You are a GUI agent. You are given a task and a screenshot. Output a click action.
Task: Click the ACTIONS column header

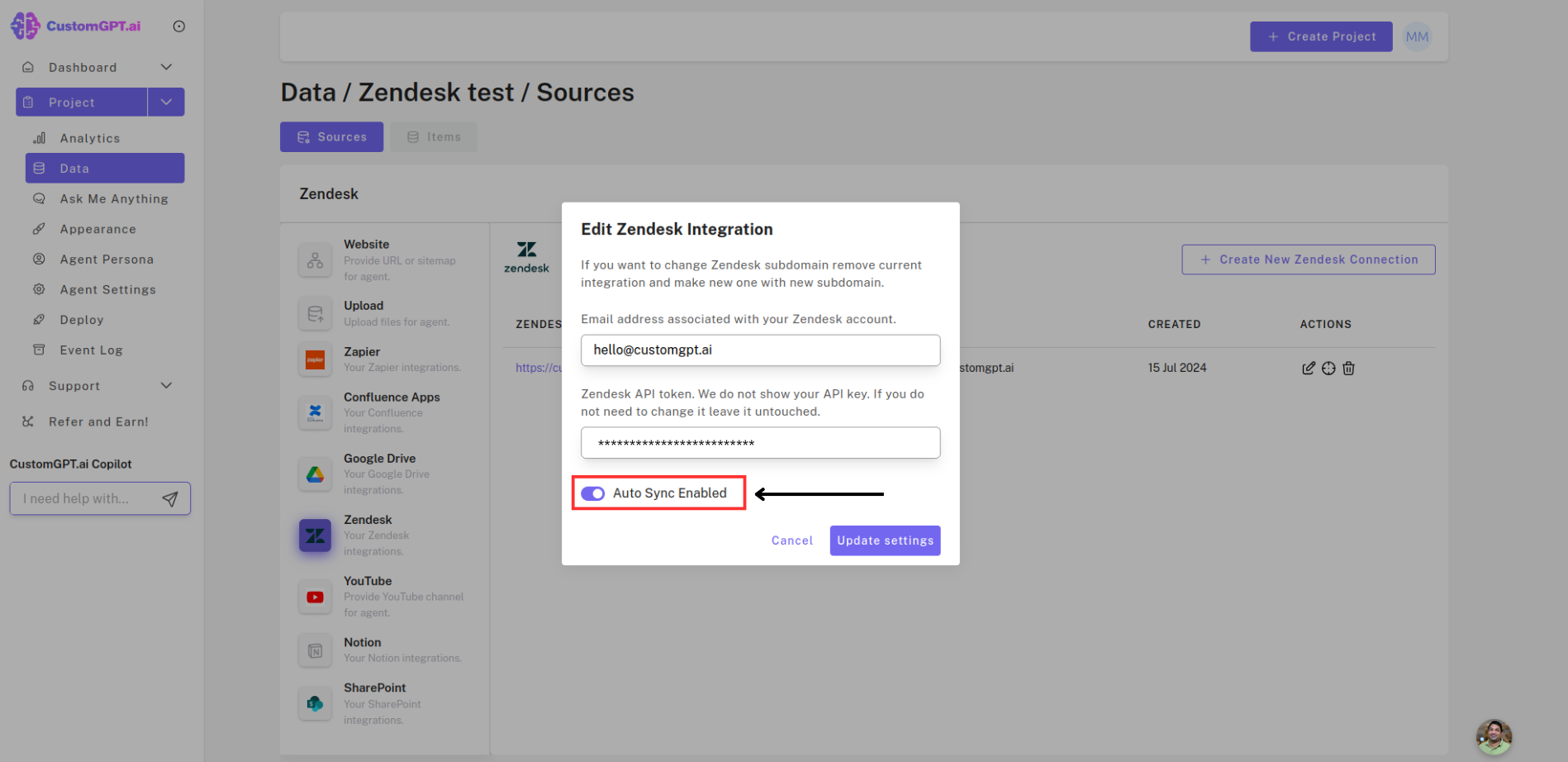point(1325,324)
